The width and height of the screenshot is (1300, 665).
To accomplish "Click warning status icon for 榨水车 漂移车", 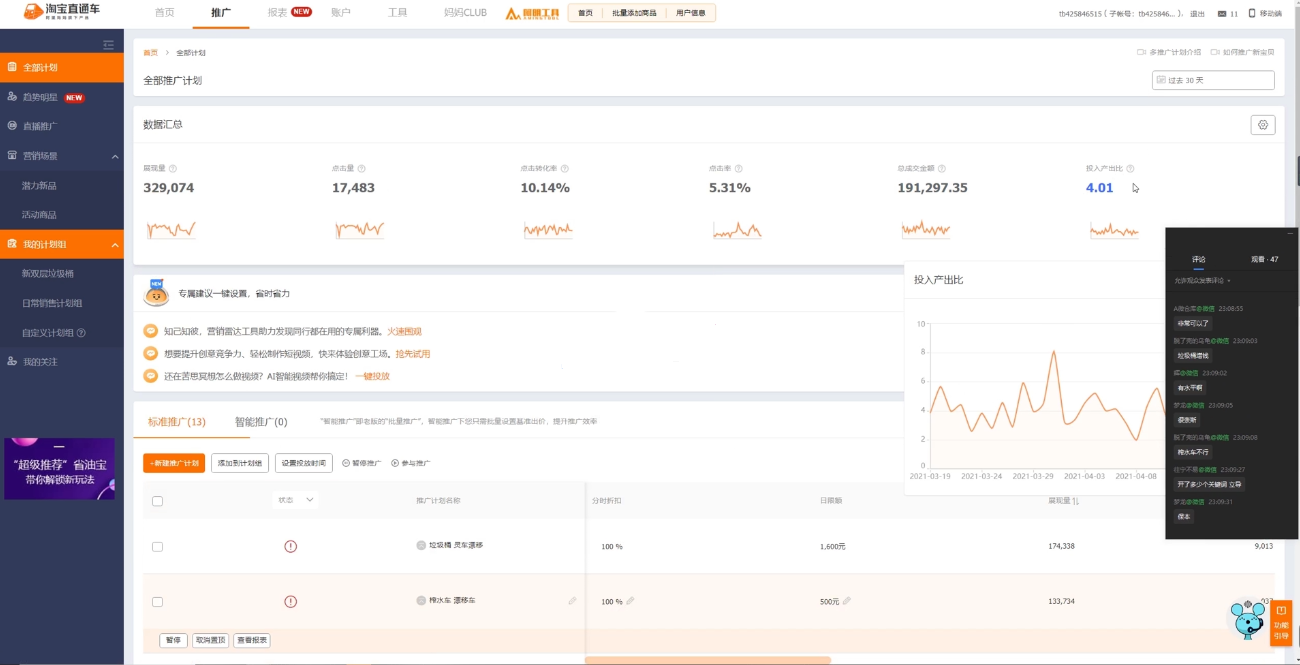I will pos(291,601).
